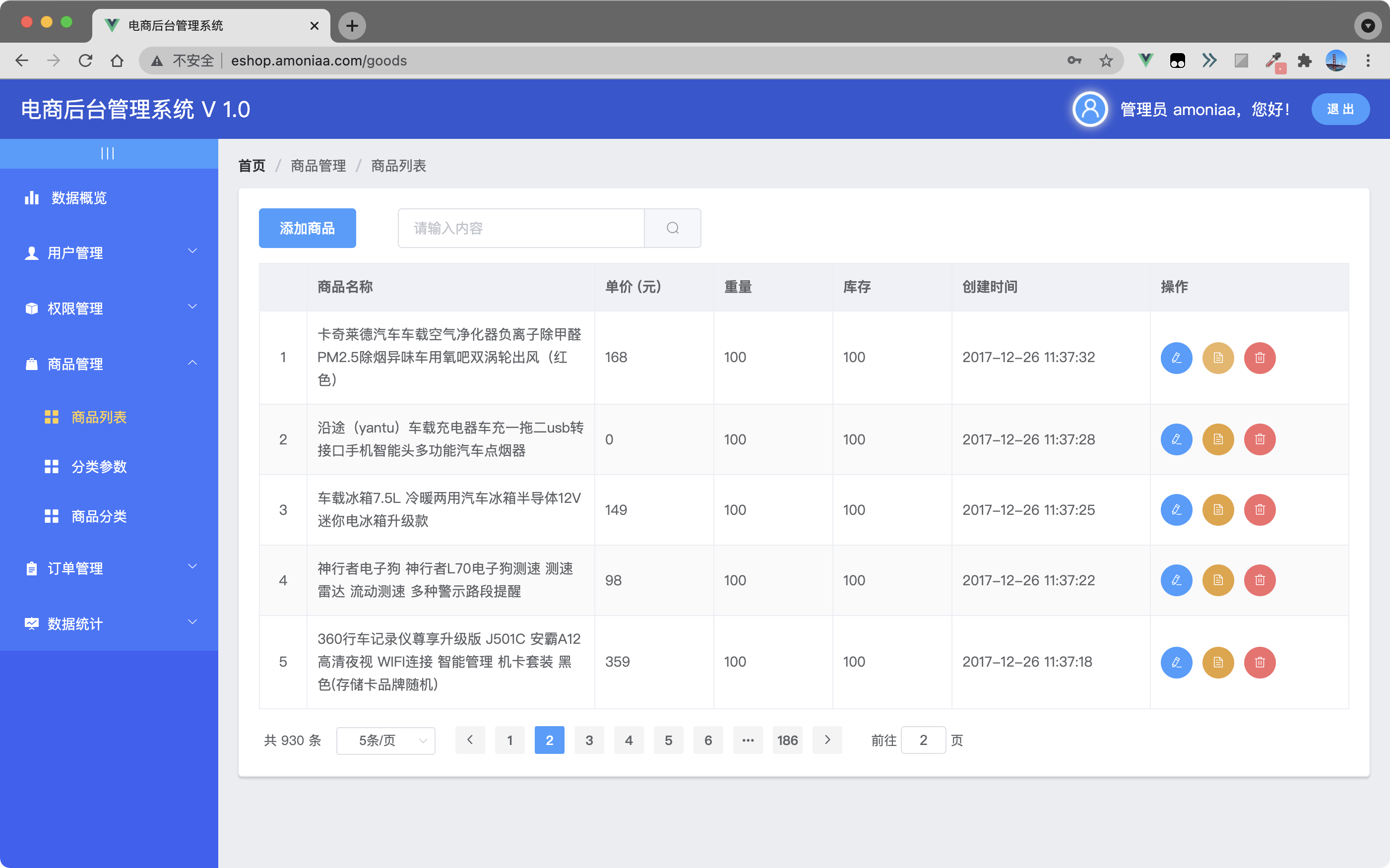Click the orange details icon for product row 2
1390x868 pixels.
[x=1218, y=439]
